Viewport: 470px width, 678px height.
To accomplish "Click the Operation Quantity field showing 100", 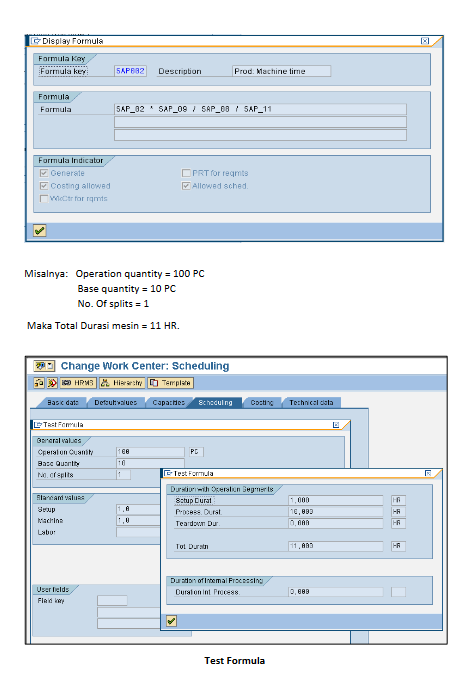I will (150, 452).
